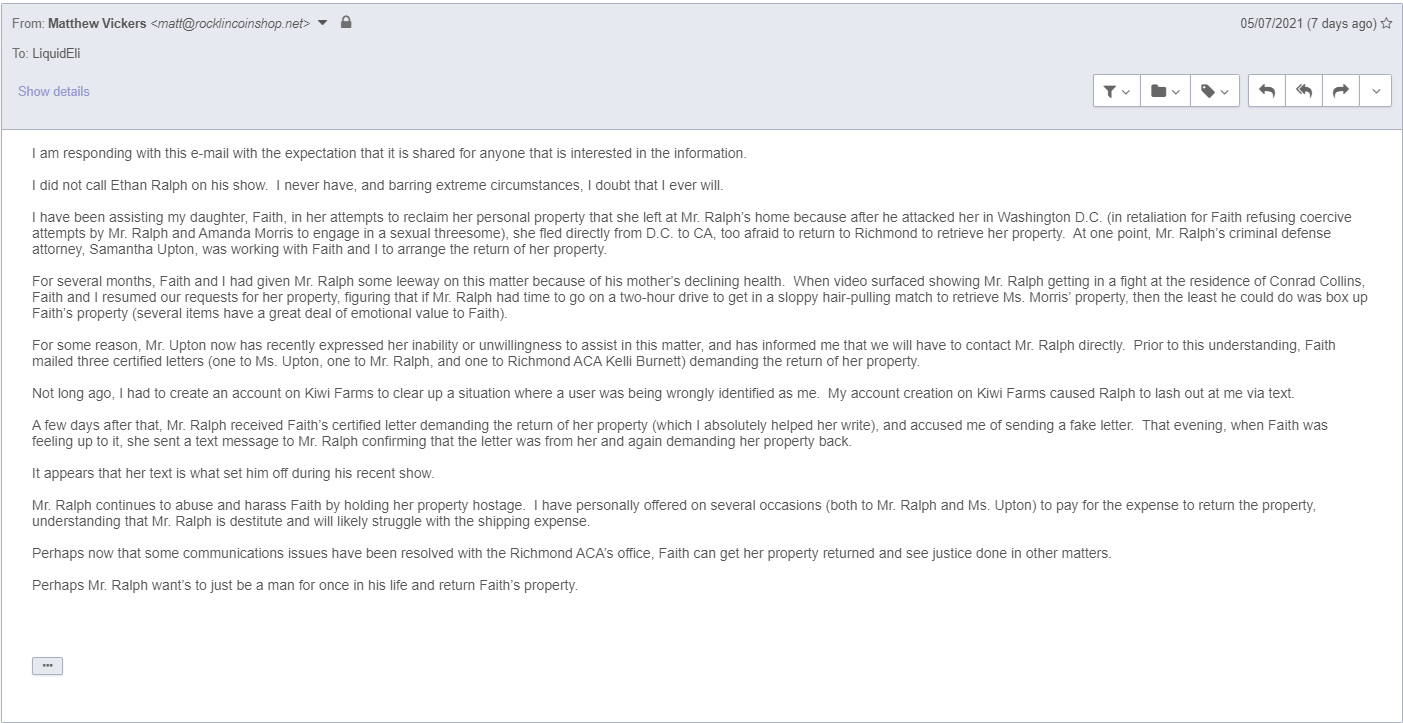The image size is (1403, 723).
Task: Forward this email using the forward arrow
Action: click(x=1340, y=91)
